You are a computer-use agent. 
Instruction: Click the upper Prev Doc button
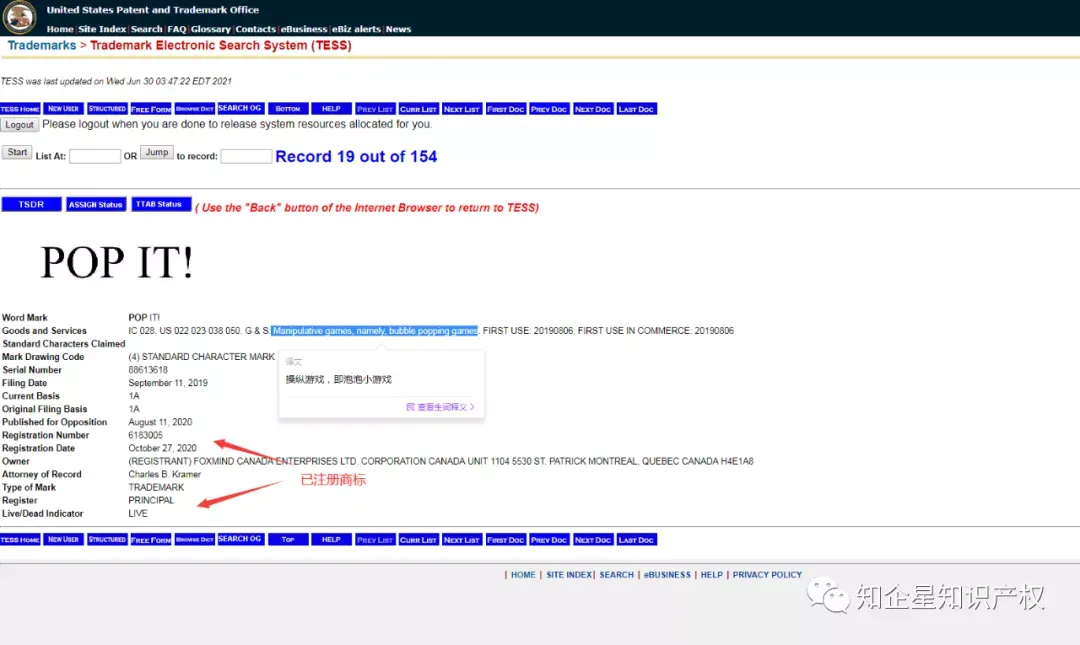pos(549,109)
